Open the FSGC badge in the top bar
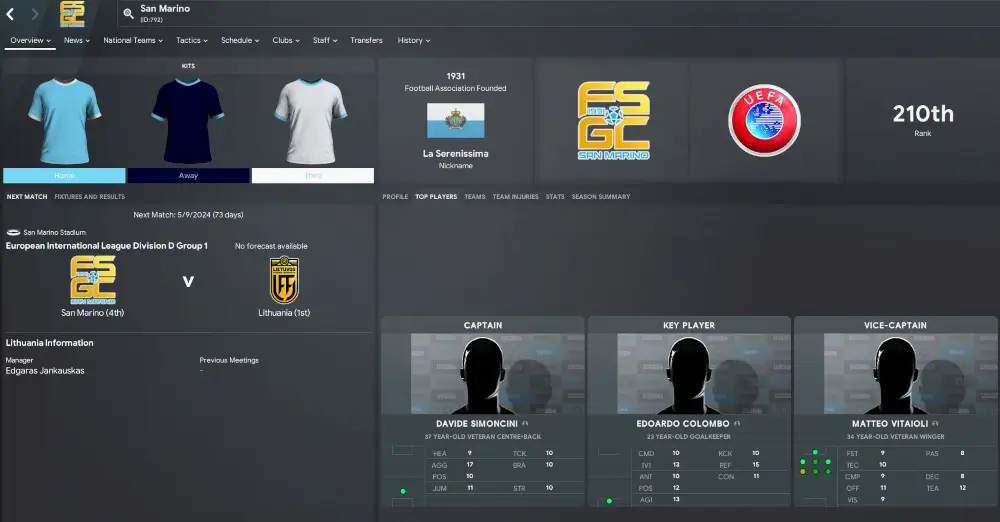Screen dimensions: 1000x522 (x=72, y=14)
